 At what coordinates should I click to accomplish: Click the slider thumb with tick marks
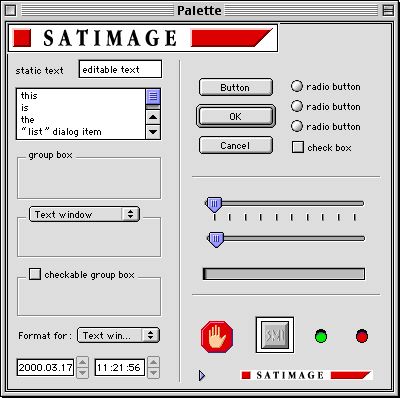(x=213, y=204)
